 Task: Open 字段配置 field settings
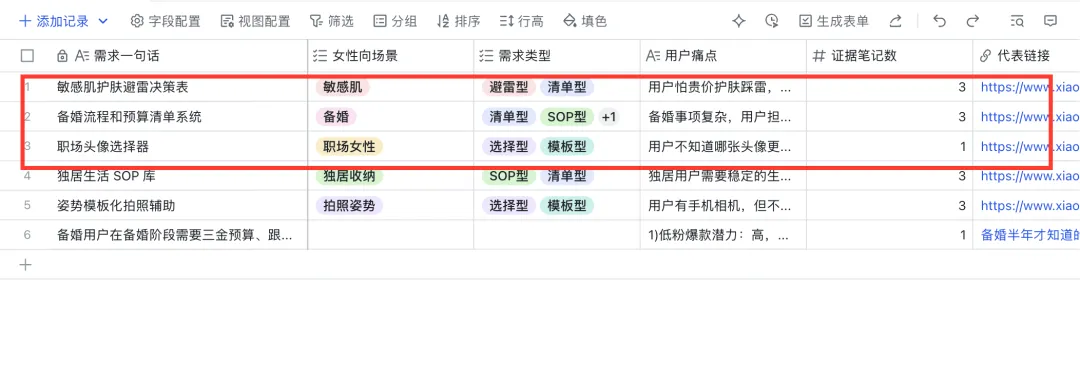pyautogui.click(x=165, y=21)
